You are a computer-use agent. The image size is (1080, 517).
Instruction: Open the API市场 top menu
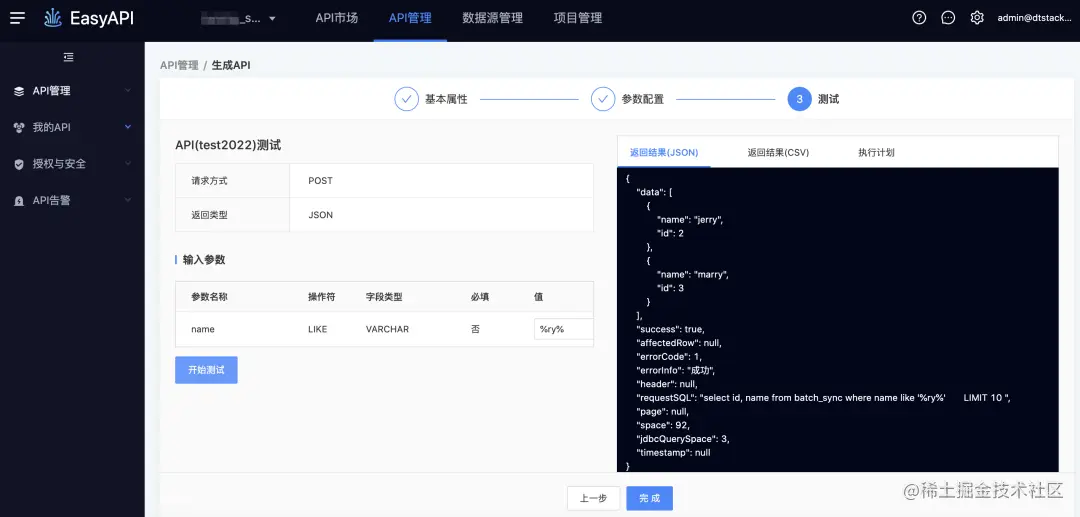tap(337, 19)
